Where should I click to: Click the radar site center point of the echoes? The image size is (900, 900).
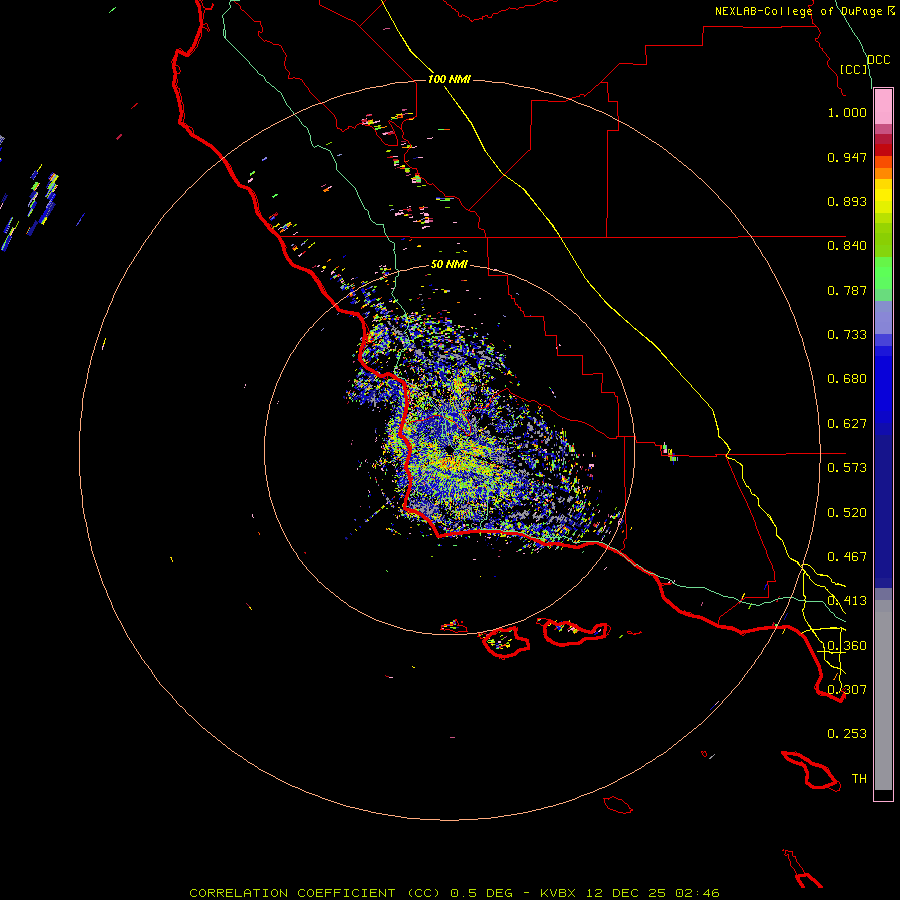[449, 449]
